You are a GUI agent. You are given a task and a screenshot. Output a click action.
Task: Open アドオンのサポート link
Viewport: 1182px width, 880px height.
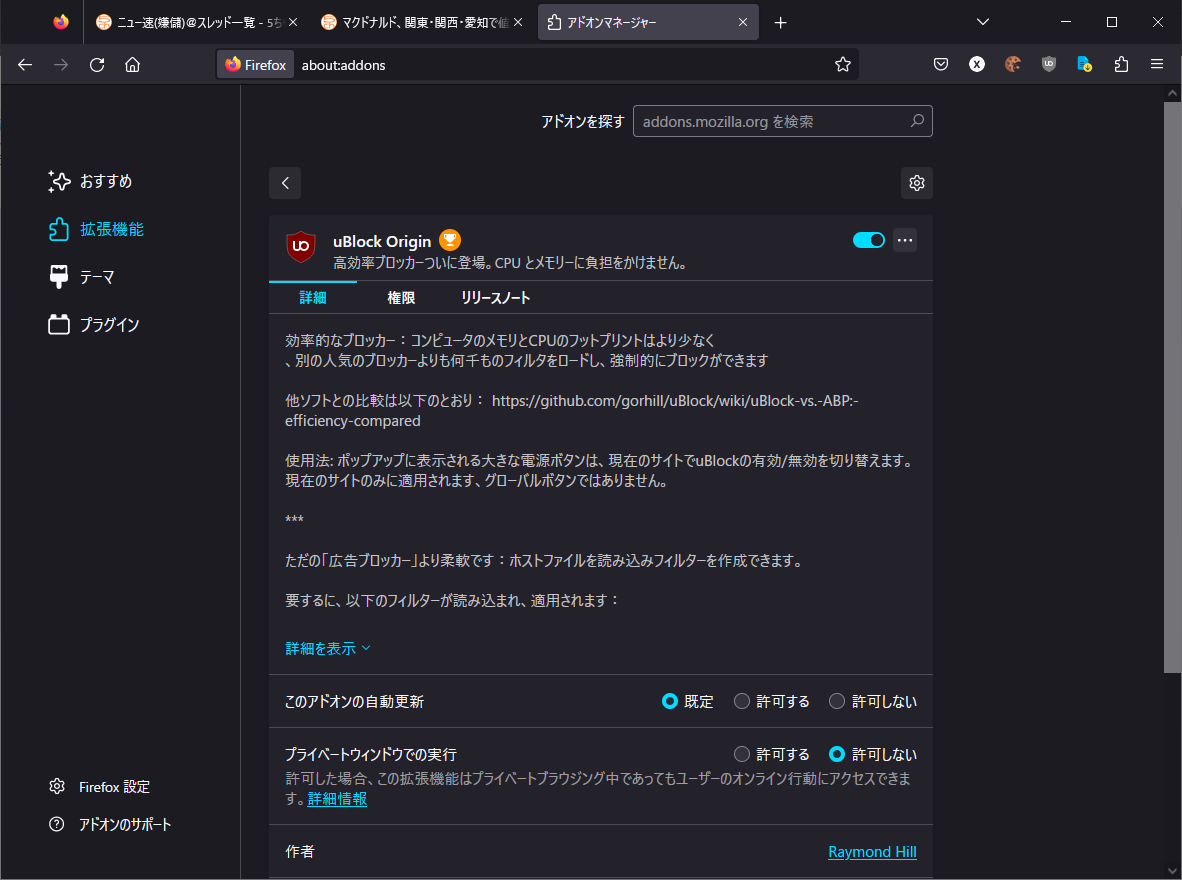click(109, 824)
